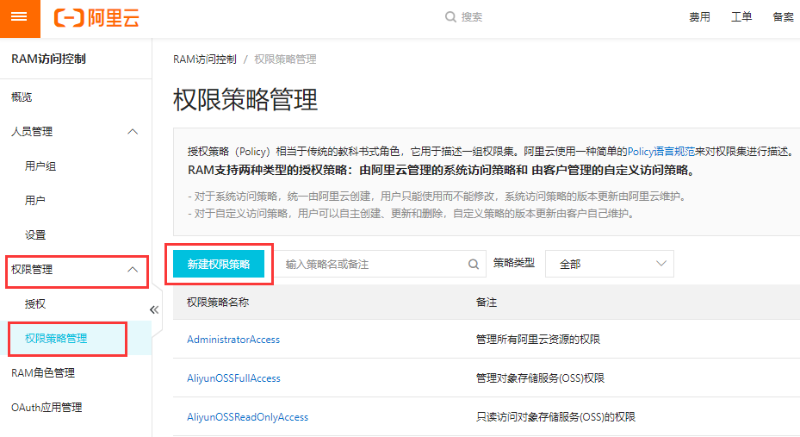Image resolution: width=800 pixels, height=437 pixels.
Task: Collapse the sidebar with double-arrow icon
Action: [x=154, y=310]
